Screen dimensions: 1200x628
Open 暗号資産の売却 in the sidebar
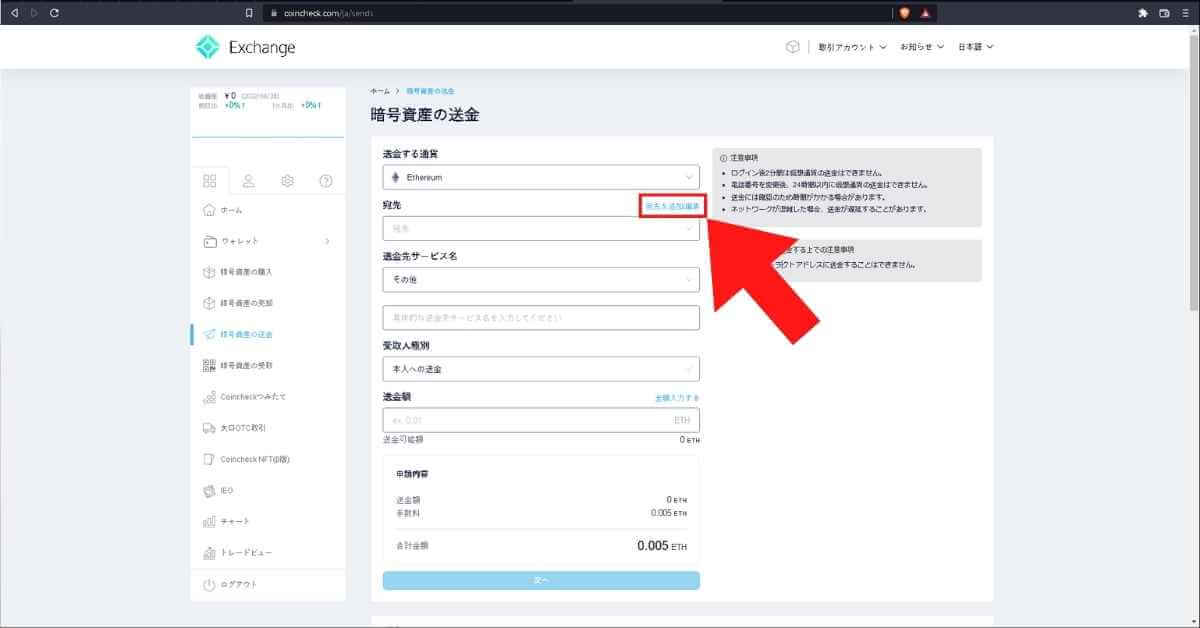click(x=267, y=303)
